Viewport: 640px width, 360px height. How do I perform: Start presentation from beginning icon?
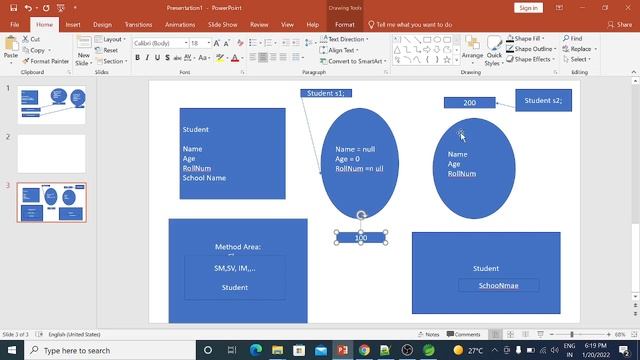[61, 8]
